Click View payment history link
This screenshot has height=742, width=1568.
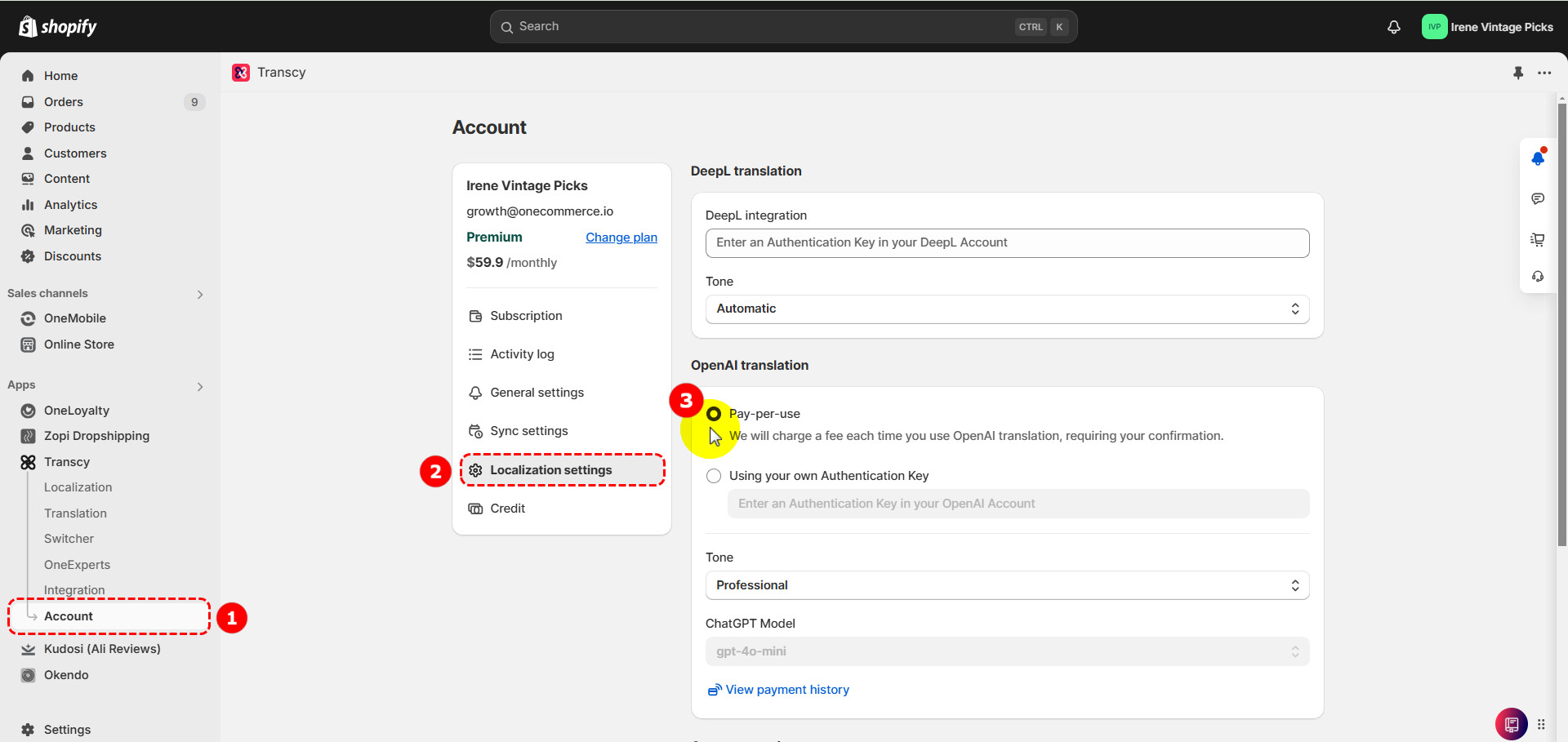click(x=778, y=690)
